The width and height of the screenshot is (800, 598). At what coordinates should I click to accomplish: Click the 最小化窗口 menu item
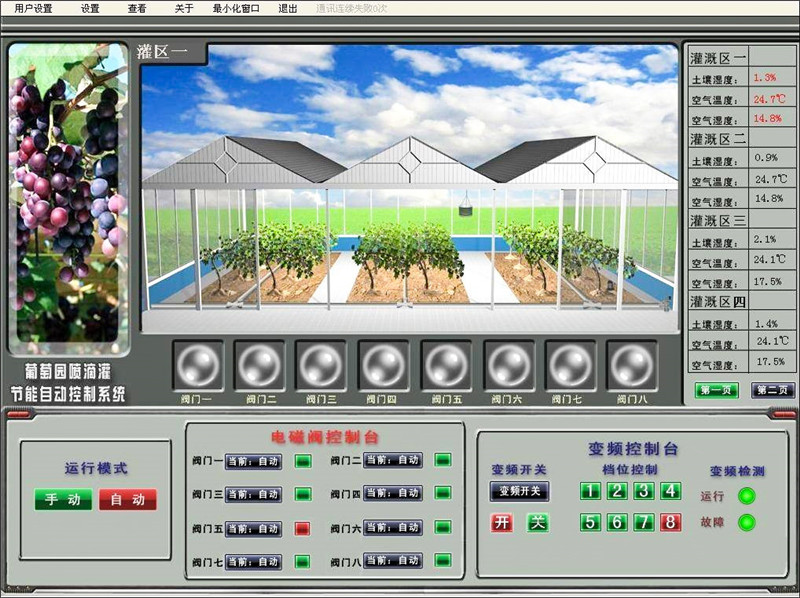point(237,8)
